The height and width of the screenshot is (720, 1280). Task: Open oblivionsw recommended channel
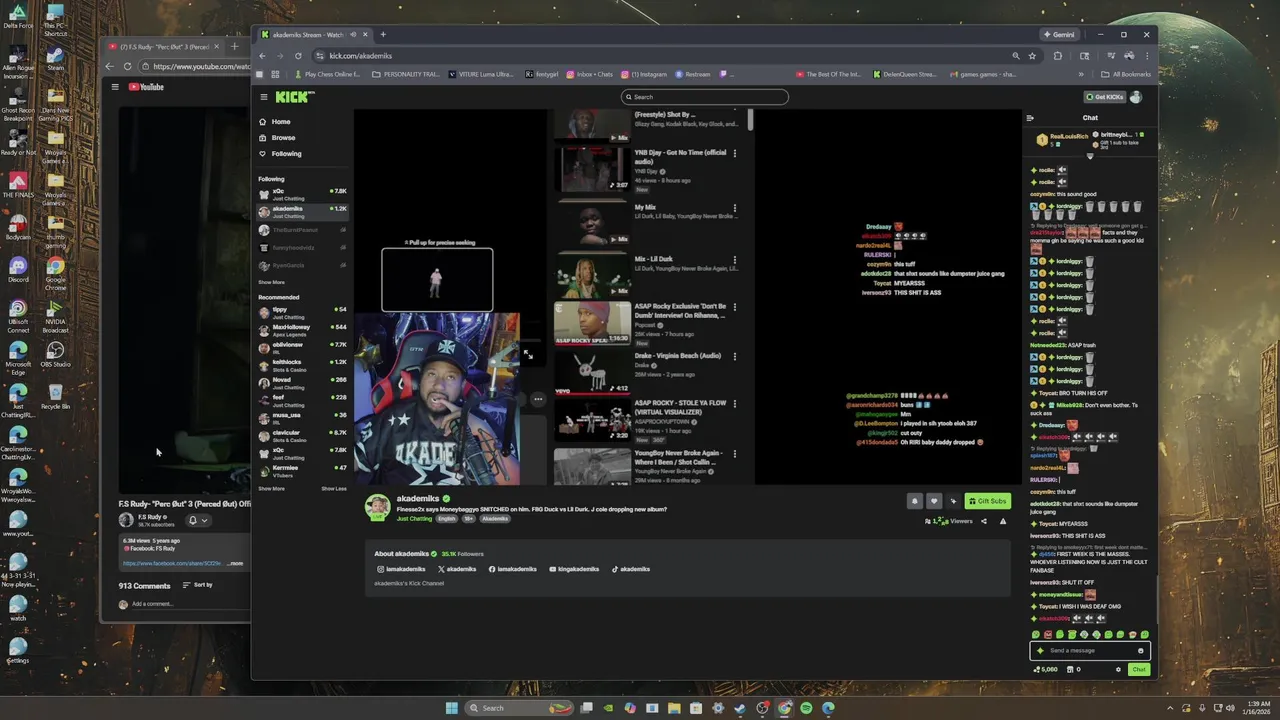(302, 346)
